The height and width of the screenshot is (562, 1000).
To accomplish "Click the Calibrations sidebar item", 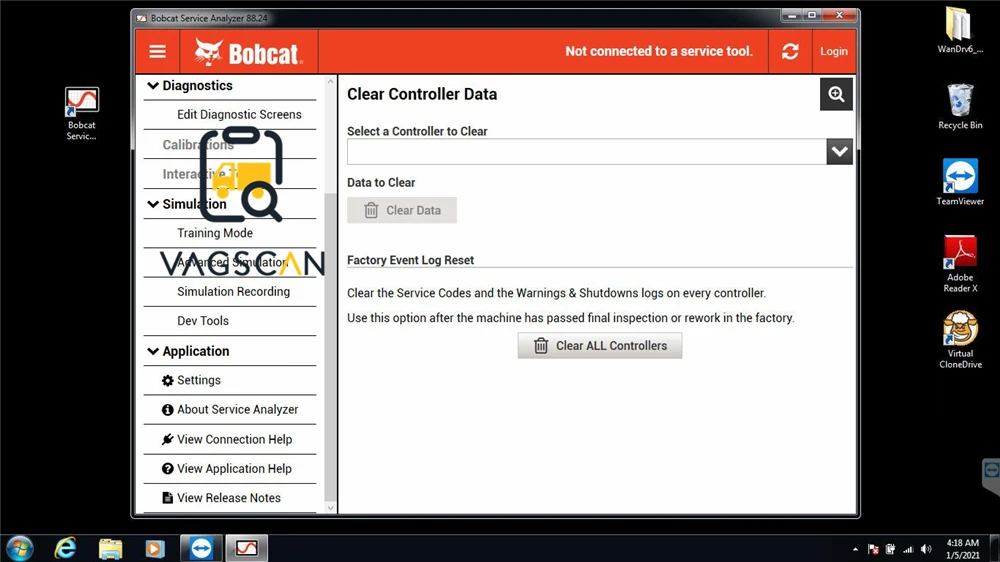I will (x=198, y=145).
